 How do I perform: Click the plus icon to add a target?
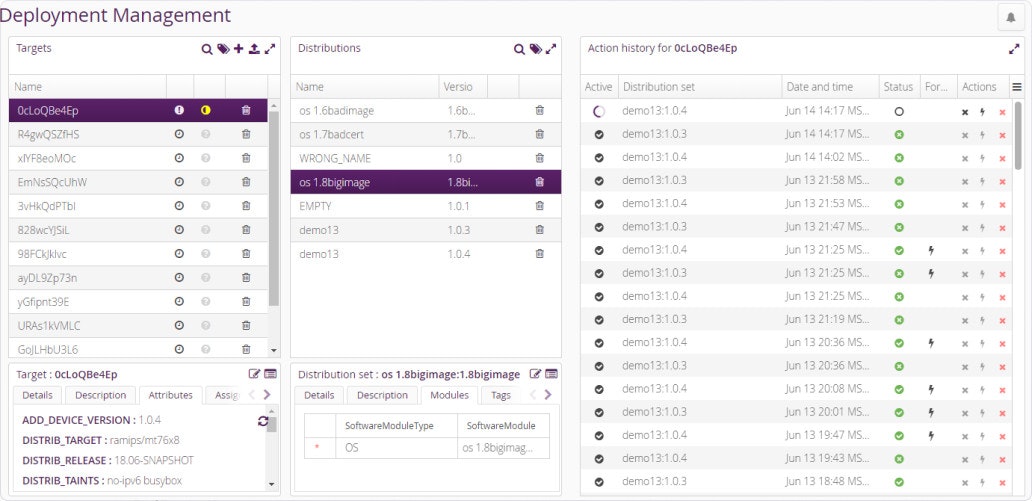(x=238, y=48)
